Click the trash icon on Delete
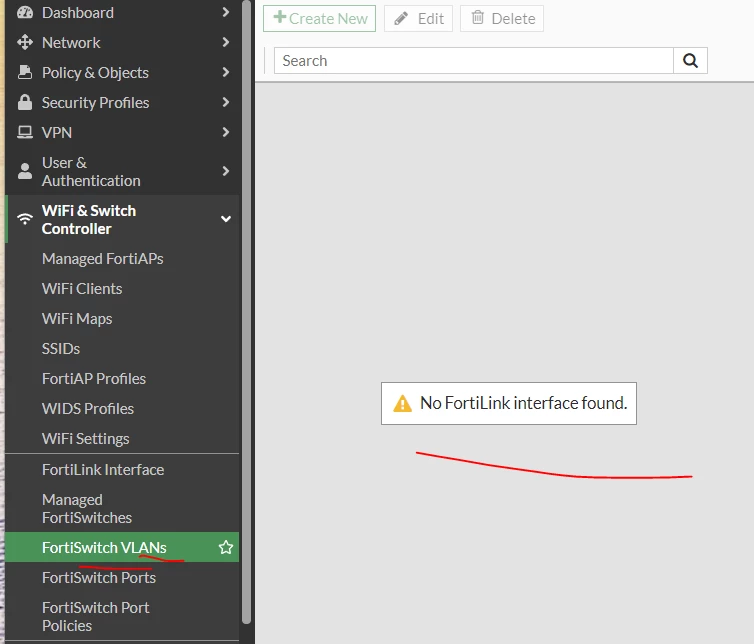The image size is (754, 644). pos(478,18)
